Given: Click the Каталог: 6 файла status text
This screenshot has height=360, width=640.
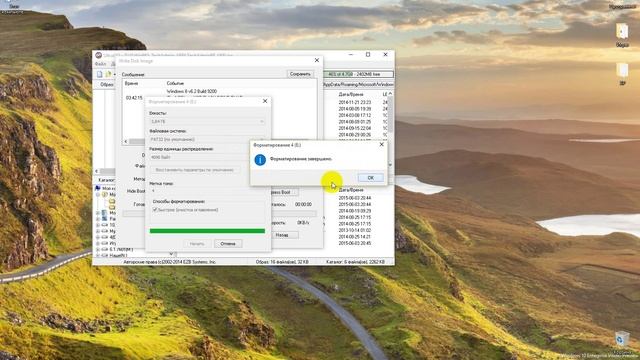Looking at the screenshot, I should coord(355,262).
